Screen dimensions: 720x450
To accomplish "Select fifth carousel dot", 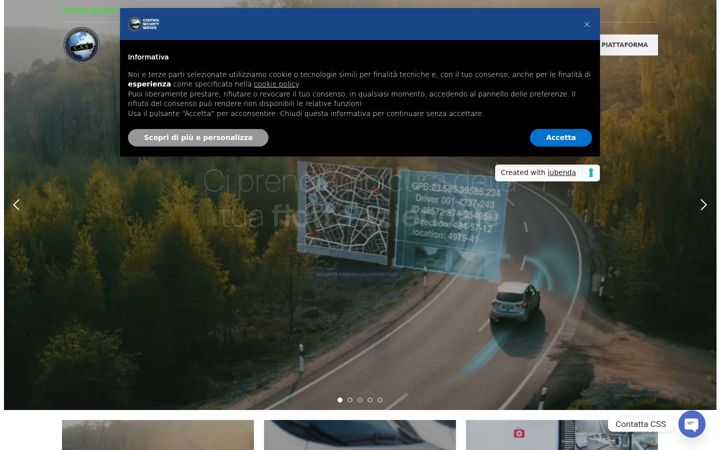I will pyautogui.click(x=380, y=399).
